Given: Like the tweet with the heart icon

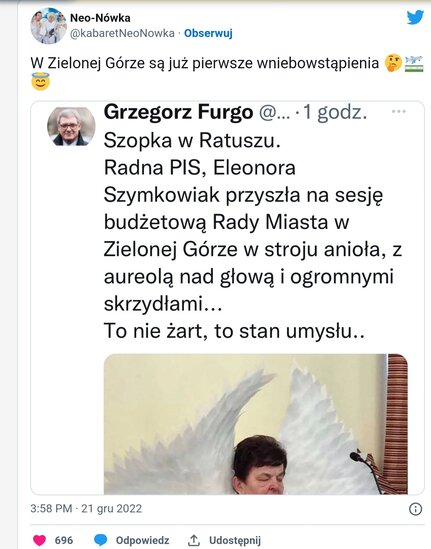Looking at the screenshot, I should (x=39, y=540).
